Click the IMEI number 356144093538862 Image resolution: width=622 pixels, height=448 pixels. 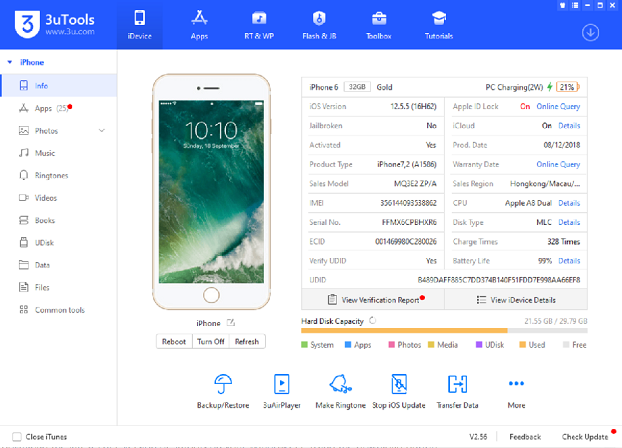coord(408,203)
